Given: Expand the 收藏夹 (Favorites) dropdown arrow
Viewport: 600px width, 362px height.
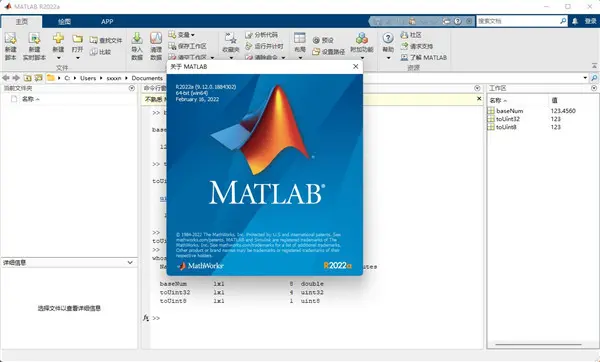Looking at the screenshot, I should pyautogui.click(x=231, y=58).
